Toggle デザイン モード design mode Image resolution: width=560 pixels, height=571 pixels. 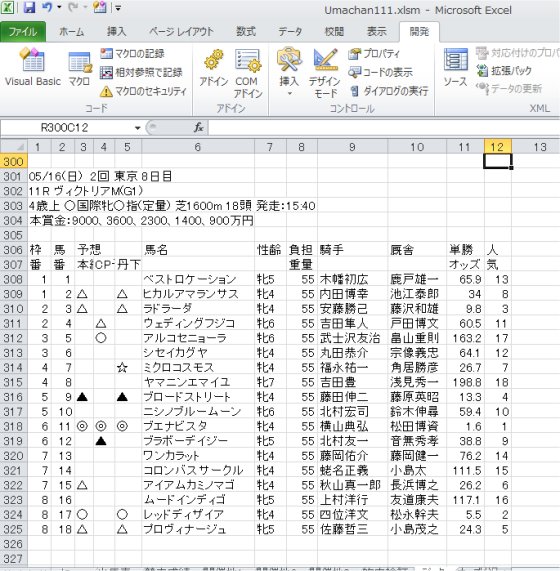coord(325,73)
